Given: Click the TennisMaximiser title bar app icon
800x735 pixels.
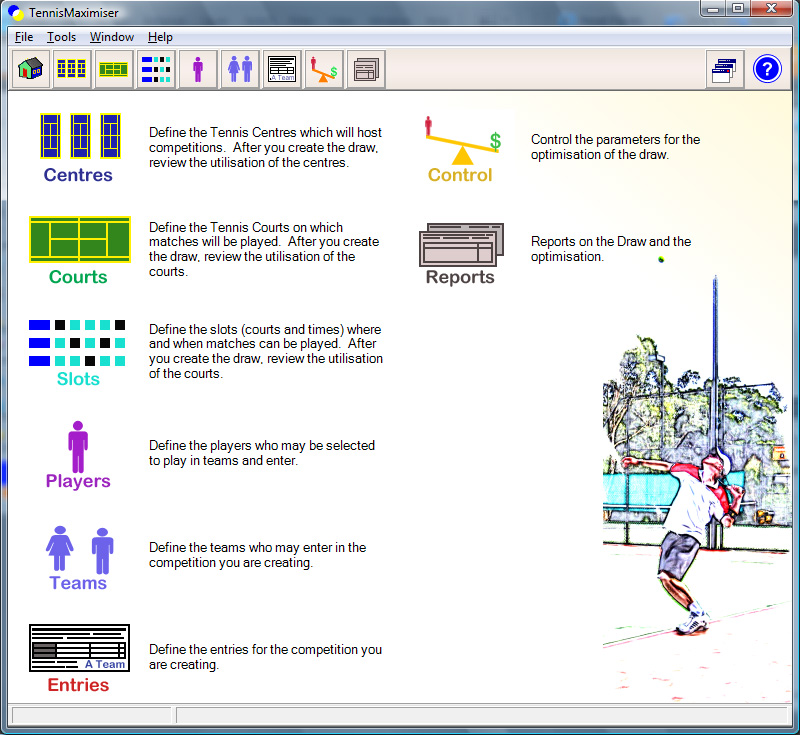Looking at the screenshot, I should 16,13.
